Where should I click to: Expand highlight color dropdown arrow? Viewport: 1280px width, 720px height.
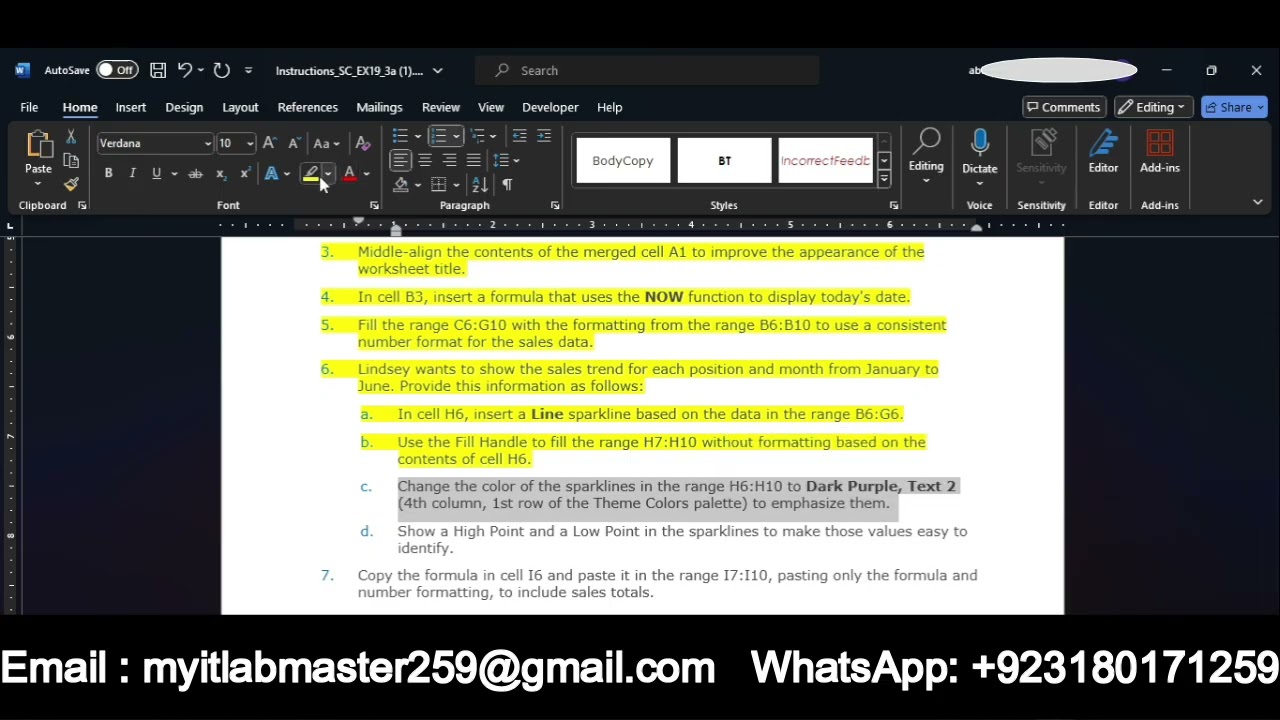coord(327,174)
